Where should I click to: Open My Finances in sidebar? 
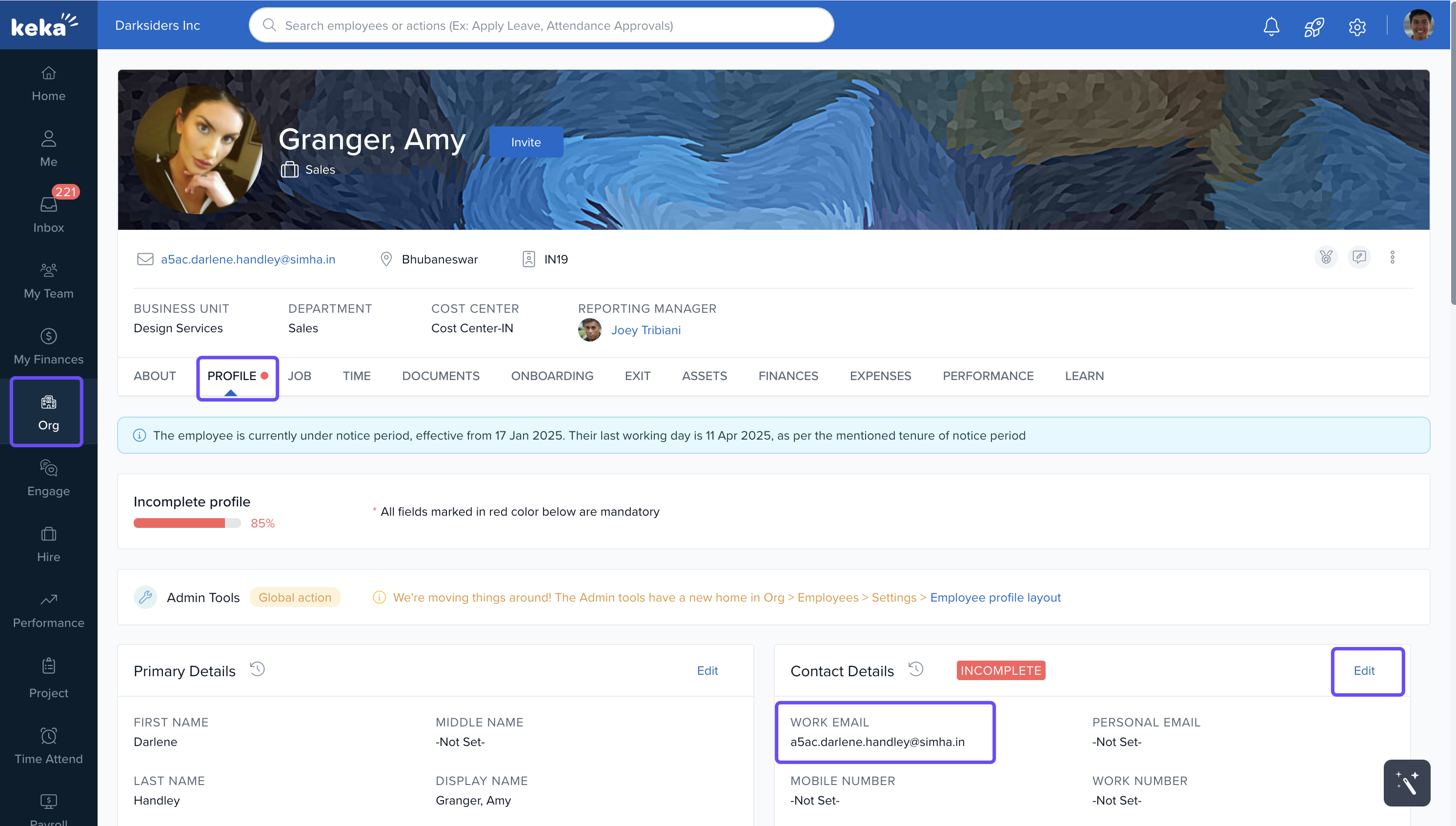coord(48,345)
